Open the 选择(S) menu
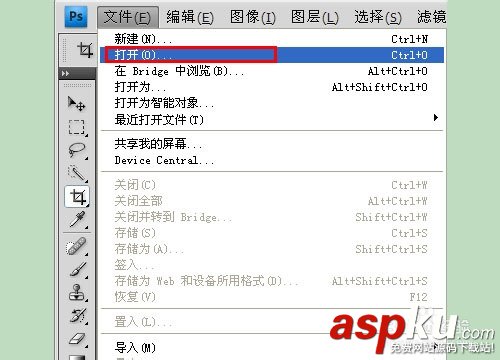 (378, 17)
